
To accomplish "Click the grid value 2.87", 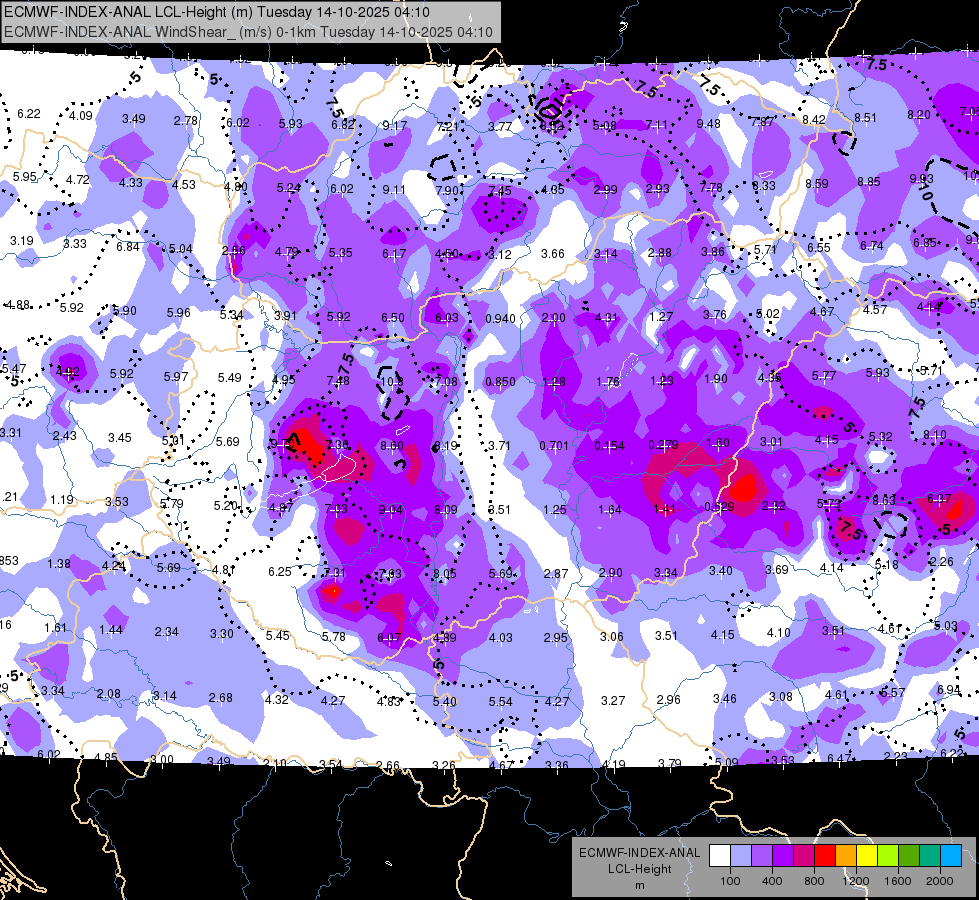I will [556, 573].
